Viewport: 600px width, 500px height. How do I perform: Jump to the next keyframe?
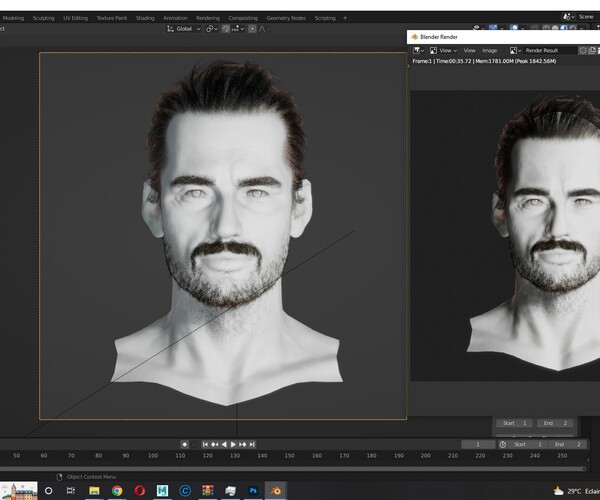243,444
